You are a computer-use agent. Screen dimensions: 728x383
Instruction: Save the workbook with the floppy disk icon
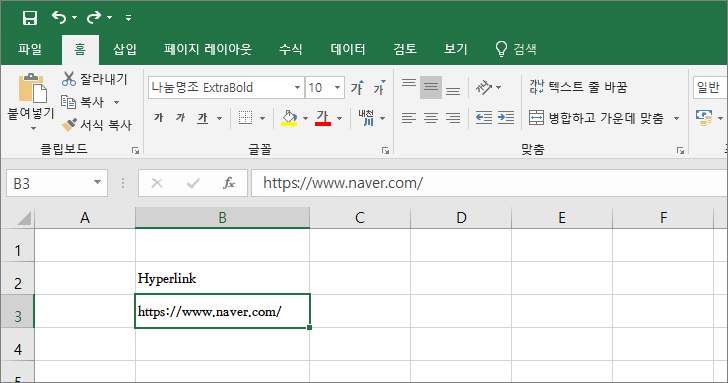coord(30,18)
